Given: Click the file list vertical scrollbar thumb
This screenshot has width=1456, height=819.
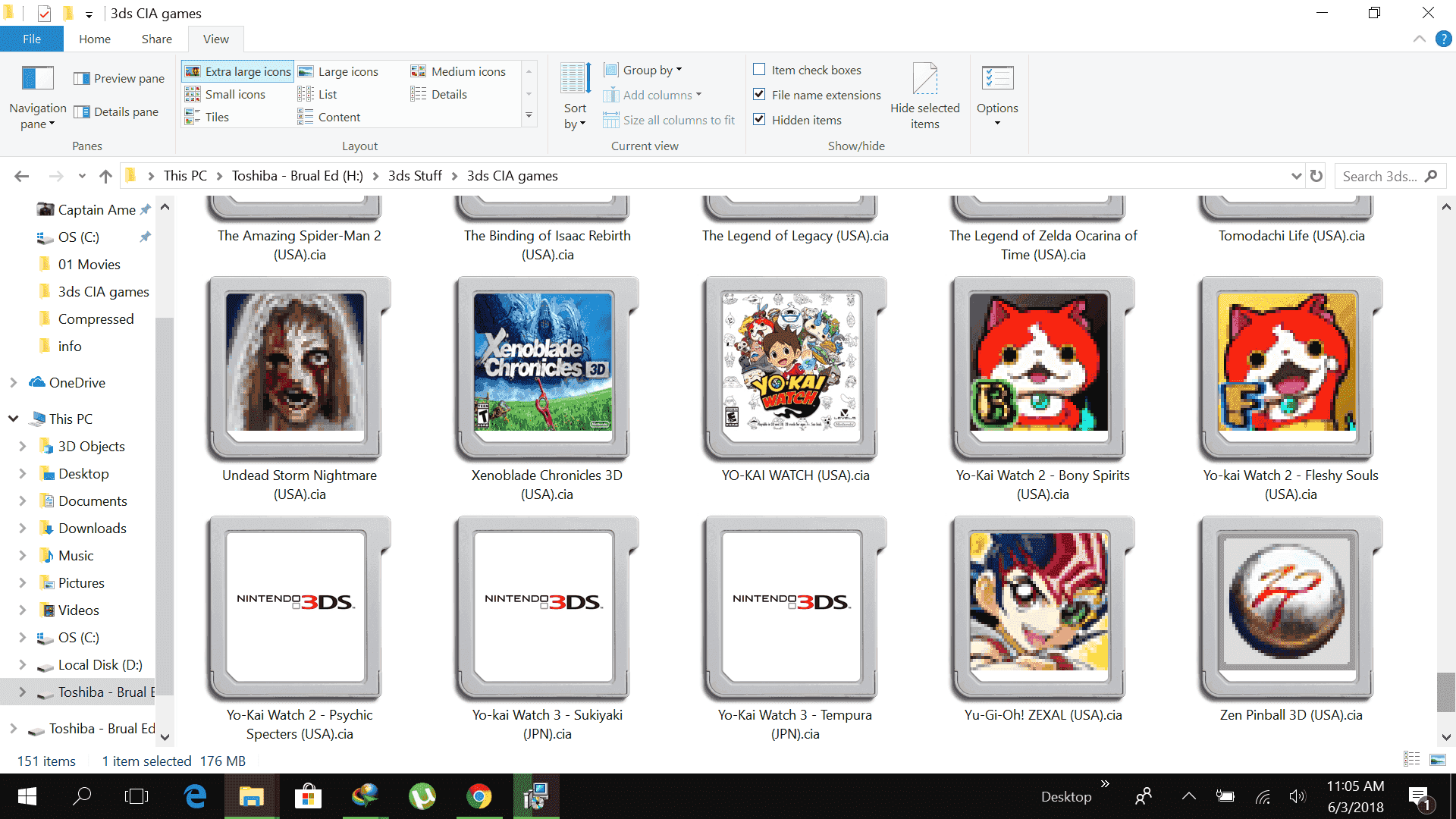Looking at the screenshot, I should click(1445, 692).
